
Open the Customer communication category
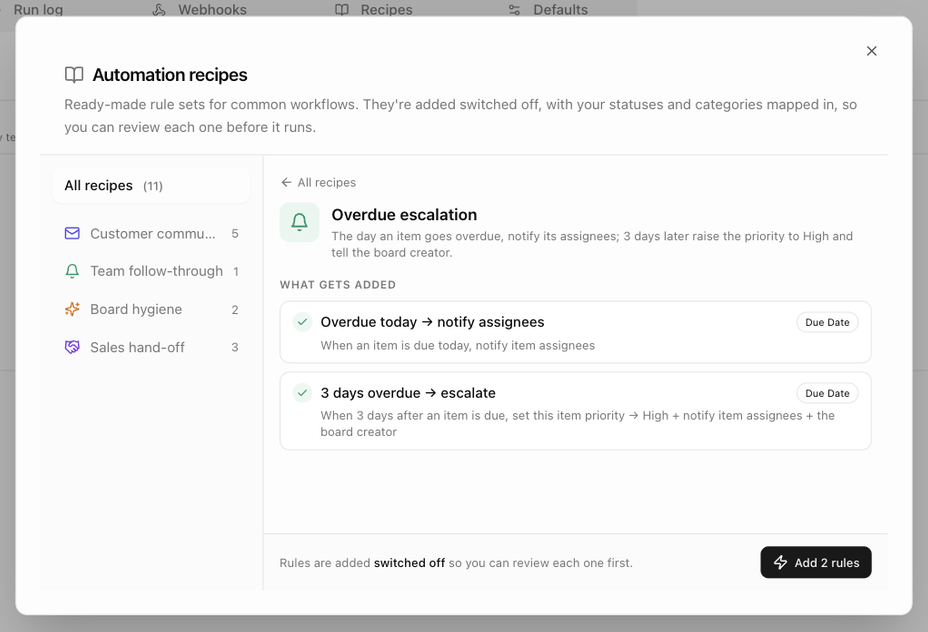pyautogui.click(x=152, y=233)
